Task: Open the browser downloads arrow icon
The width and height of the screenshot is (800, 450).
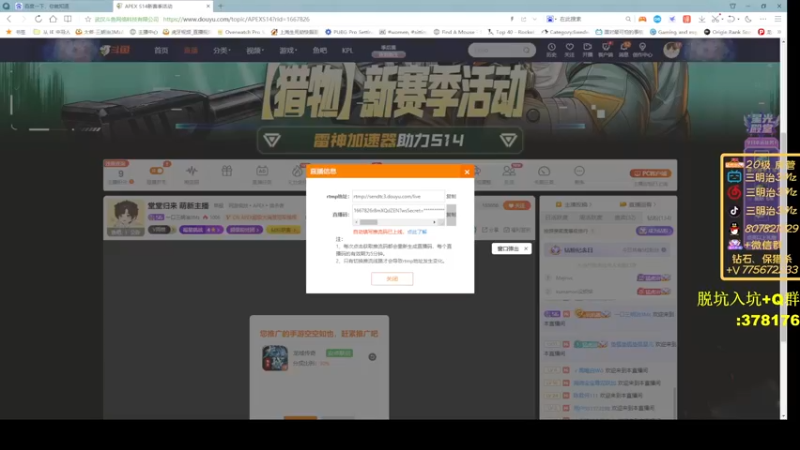Action: point(702,19)
